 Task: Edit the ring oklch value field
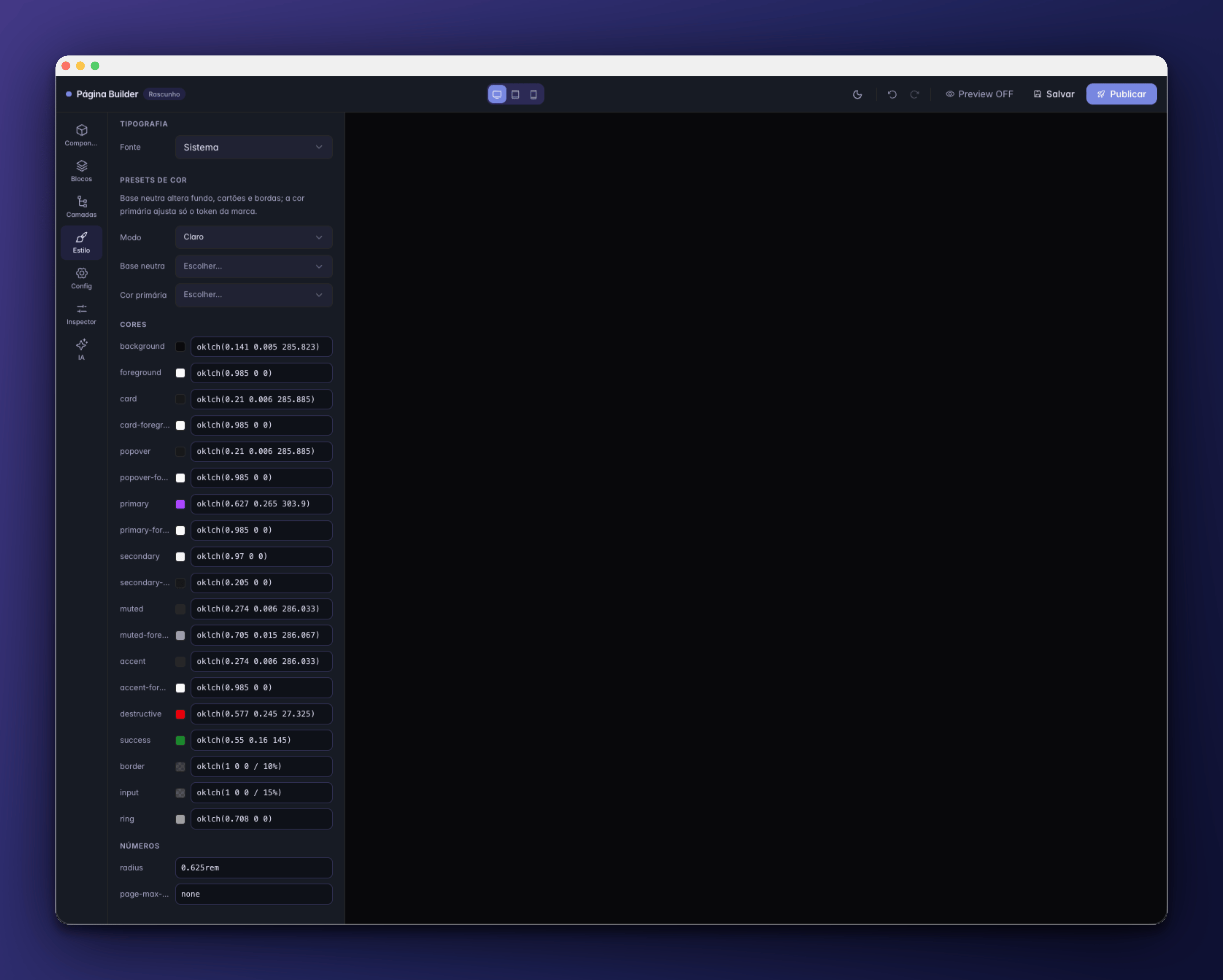coord(262,819)
